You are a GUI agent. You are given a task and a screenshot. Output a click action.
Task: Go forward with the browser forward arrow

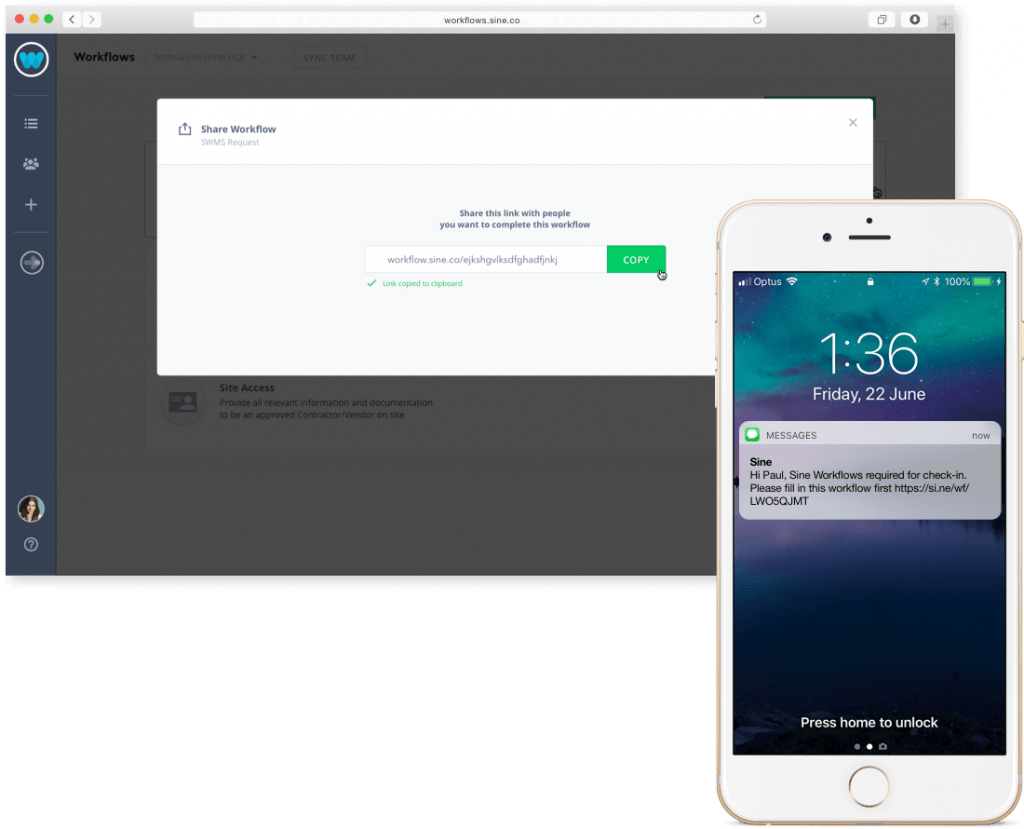click(x=91, y=20)
